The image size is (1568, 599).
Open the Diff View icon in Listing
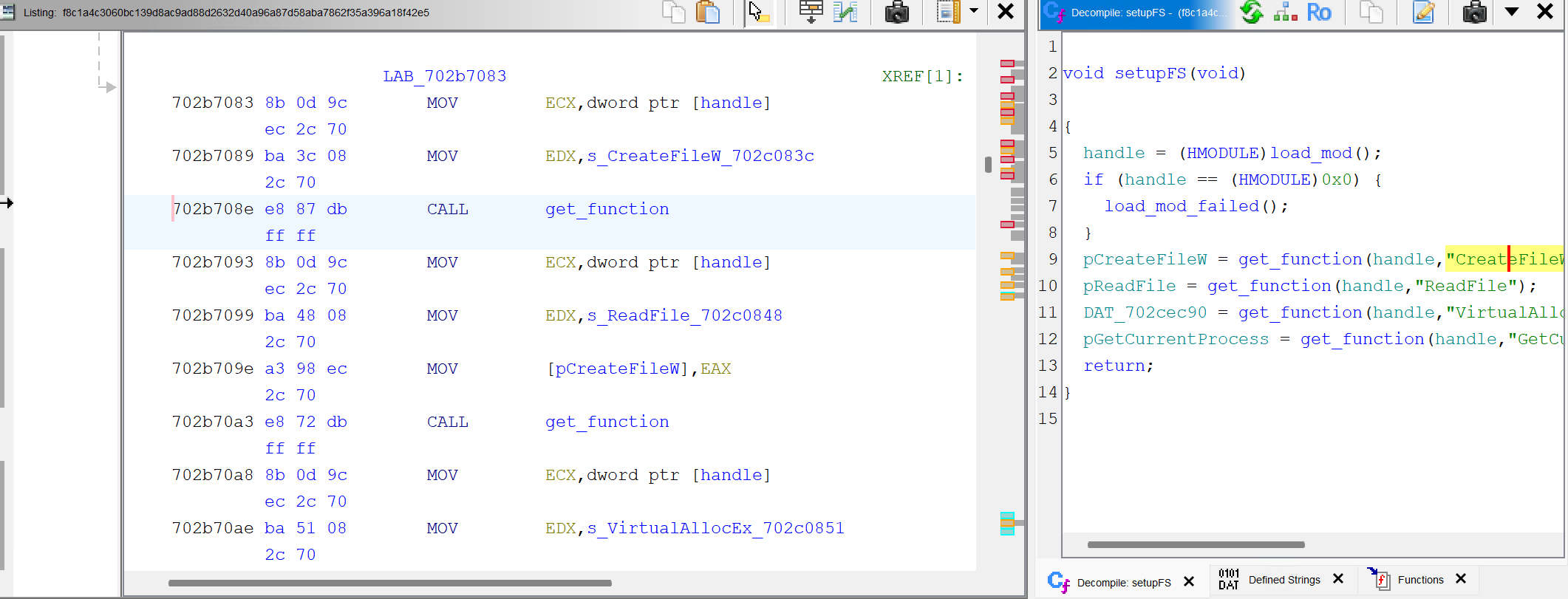845,12
